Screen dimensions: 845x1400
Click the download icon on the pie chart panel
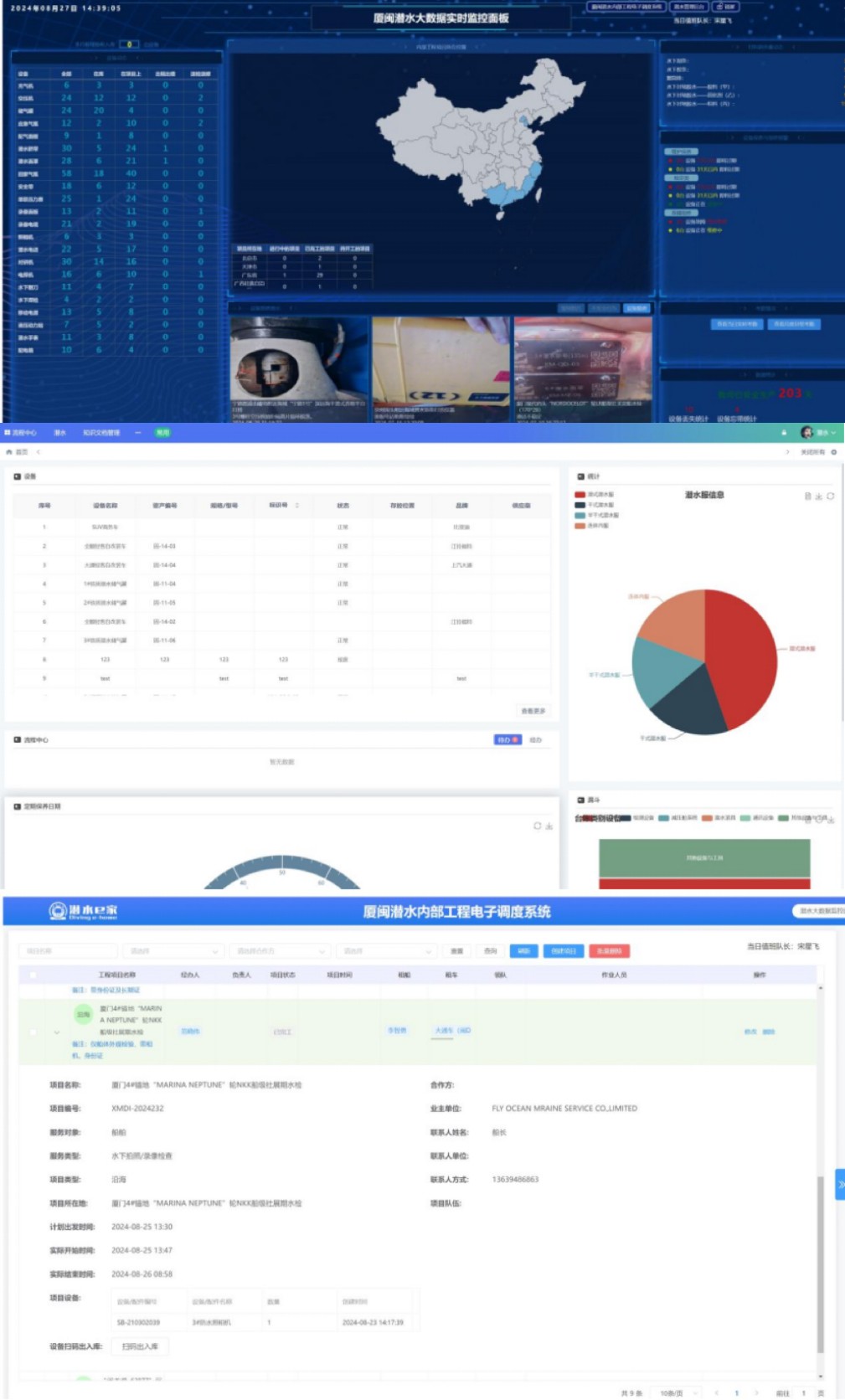click(x=819, y=497)
